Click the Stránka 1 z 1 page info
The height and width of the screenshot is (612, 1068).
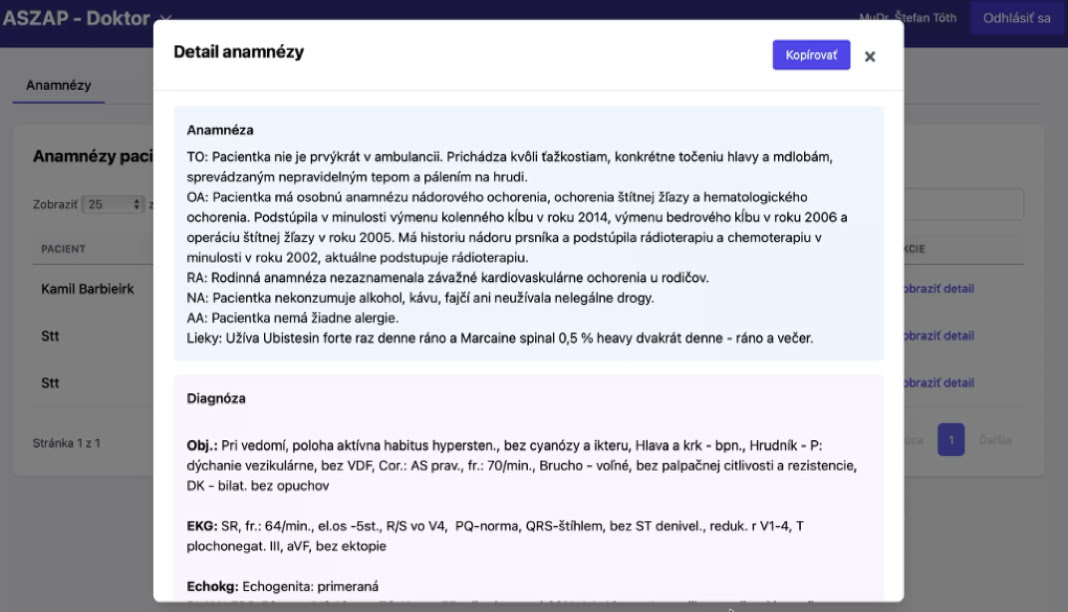pyautogui.click(x=67, y=442)
